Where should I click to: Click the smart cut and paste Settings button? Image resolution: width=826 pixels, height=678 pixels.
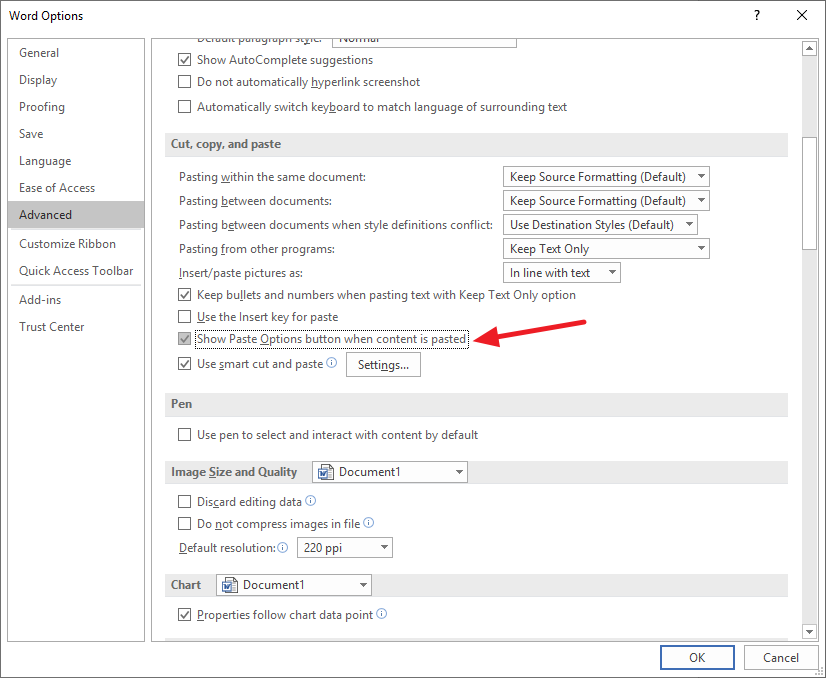[x=383, y=365]
